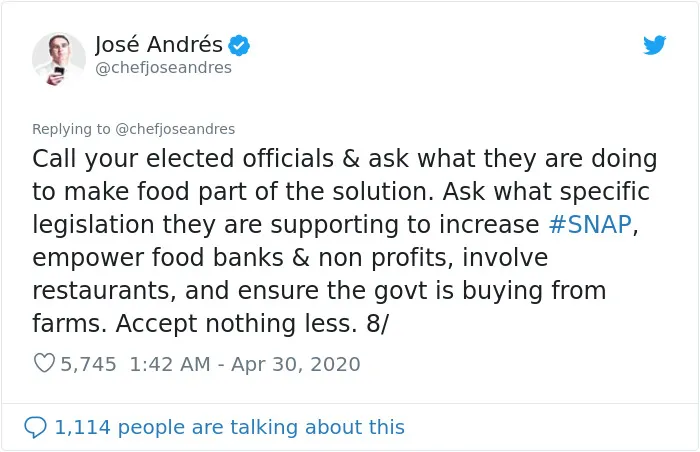The image size is (700, 452).
Task: Click the Apr 30, 2020 date
Action: point(296,364)
